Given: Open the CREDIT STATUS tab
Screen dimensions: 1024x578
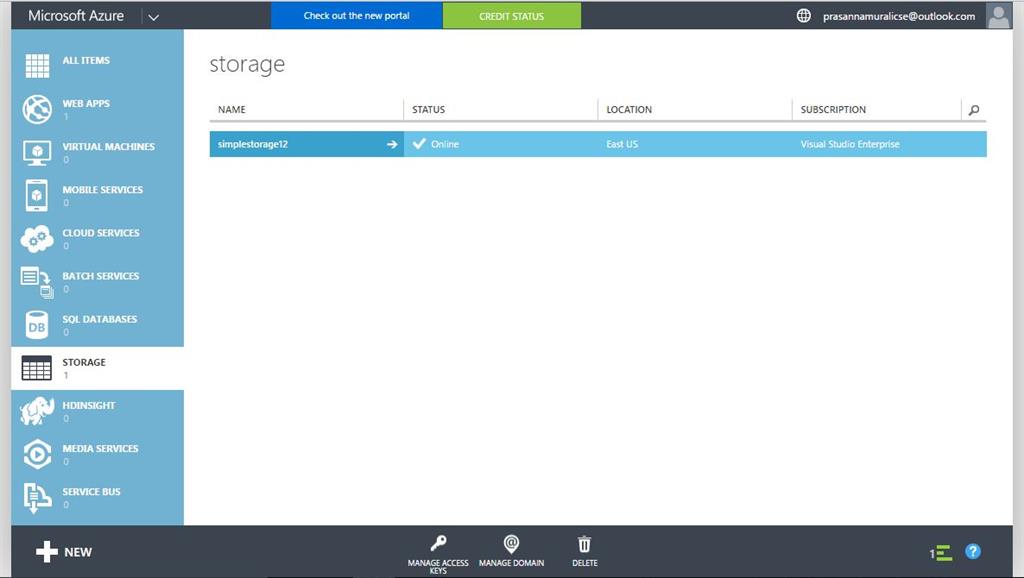Looking at the screenshot, I should [x=511, y=16].
